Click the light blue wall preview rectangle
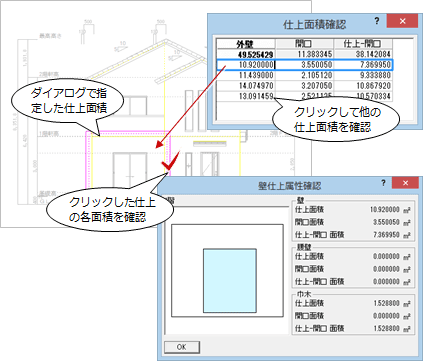This screenshot has height=361, width=423. click(230, 281)
